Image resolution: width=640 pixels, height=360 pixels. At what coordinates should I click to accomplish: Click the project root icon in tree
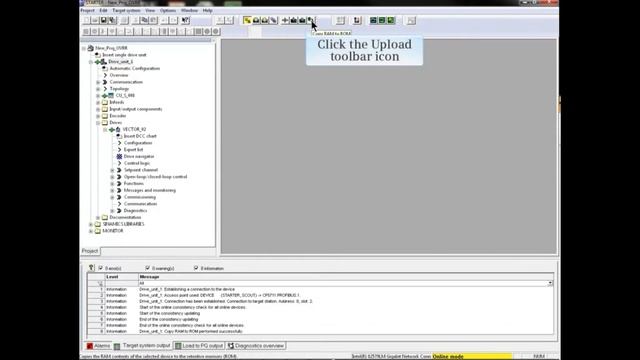91,48
